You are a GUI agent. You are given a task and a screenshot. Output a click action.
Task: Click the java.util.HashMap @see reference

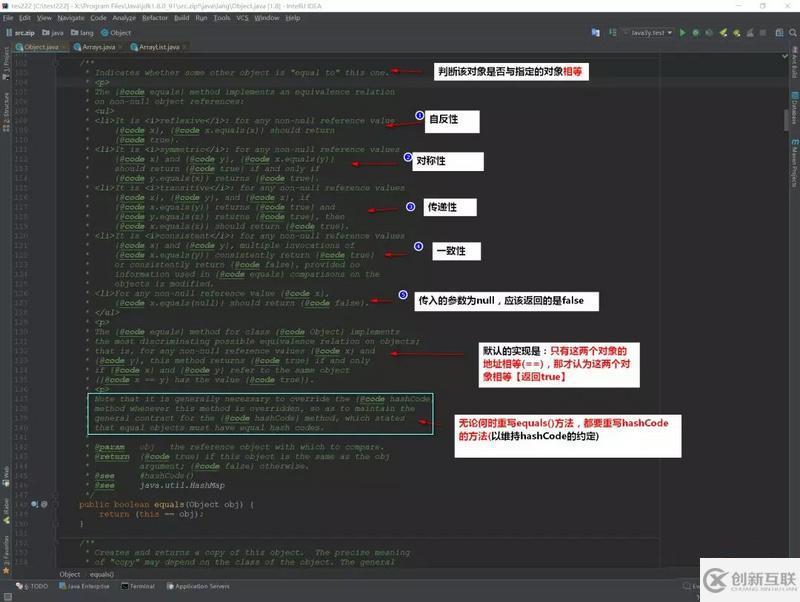[182, 485]
